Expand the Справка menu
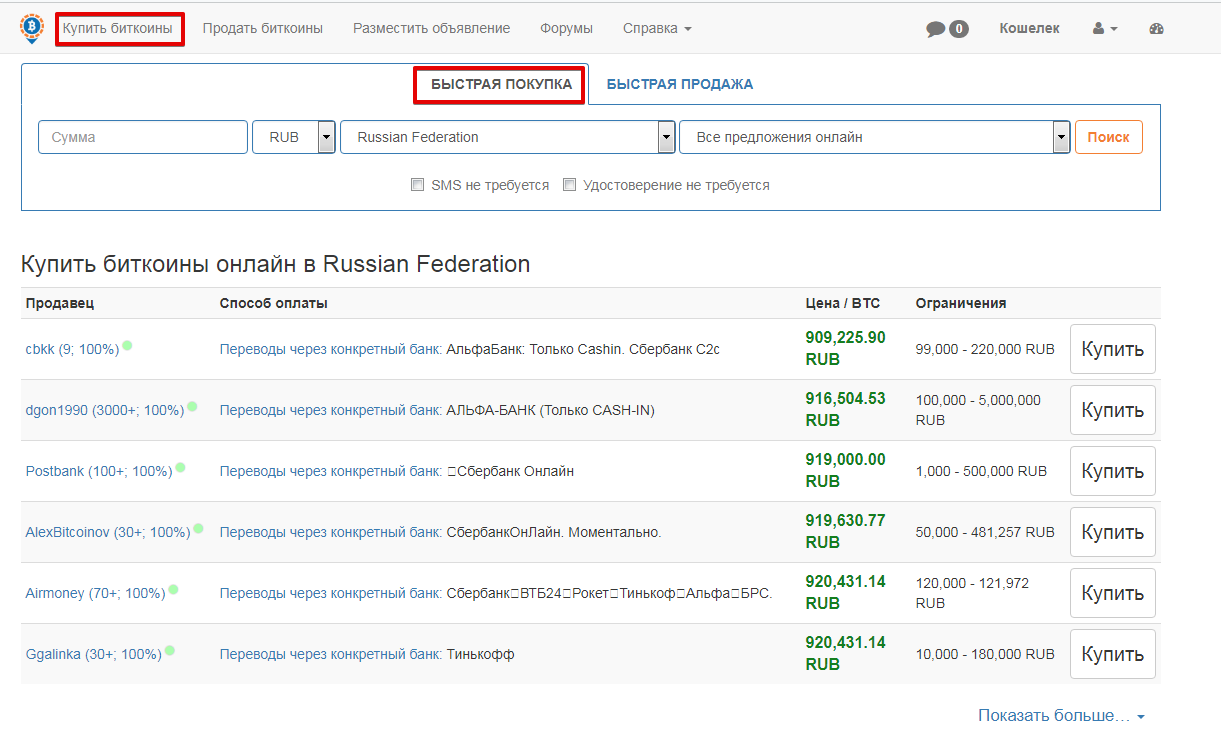This screenshot has height=746, width=1221. tap(657, 28)
